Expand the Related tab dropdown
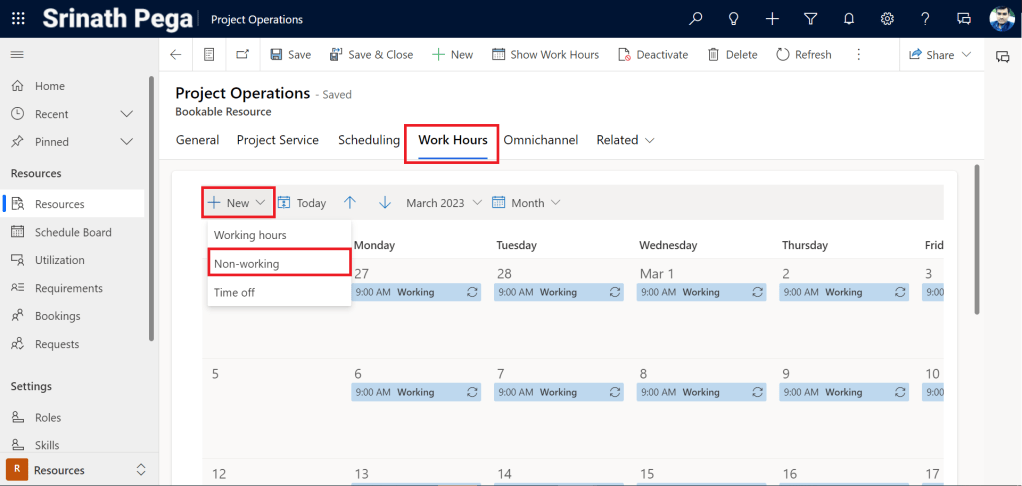This screenshot has width=1022, height=486. pyautogui.click(x=625, y=140)
